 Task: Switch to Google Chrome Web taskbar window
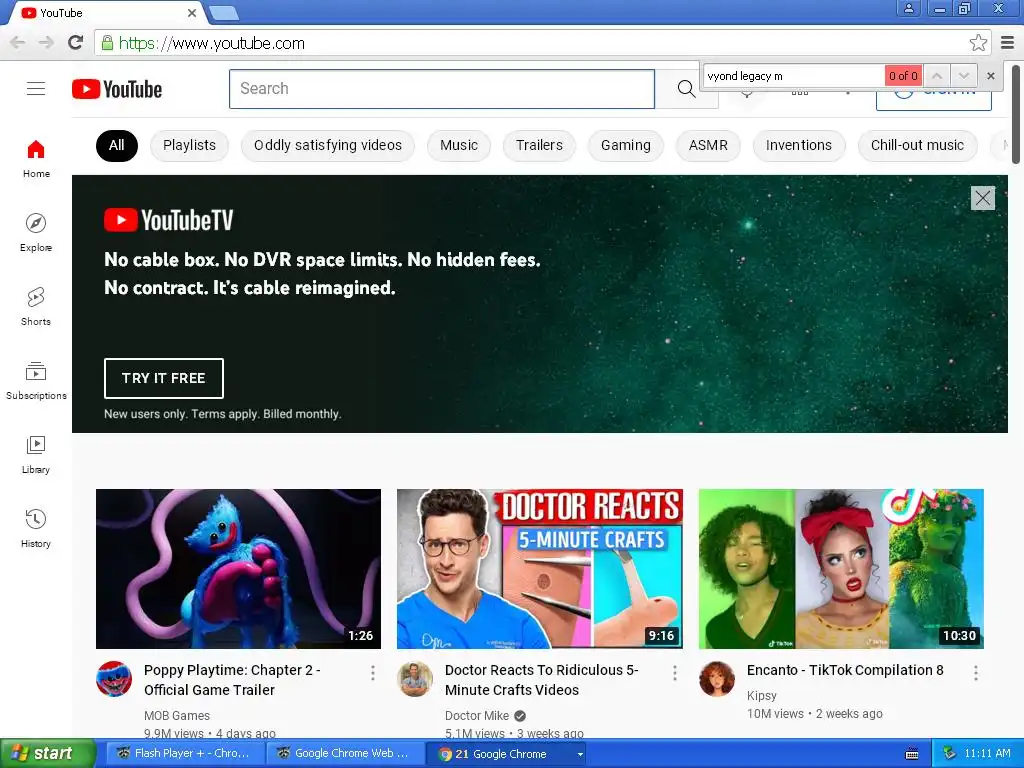(344, 754)
